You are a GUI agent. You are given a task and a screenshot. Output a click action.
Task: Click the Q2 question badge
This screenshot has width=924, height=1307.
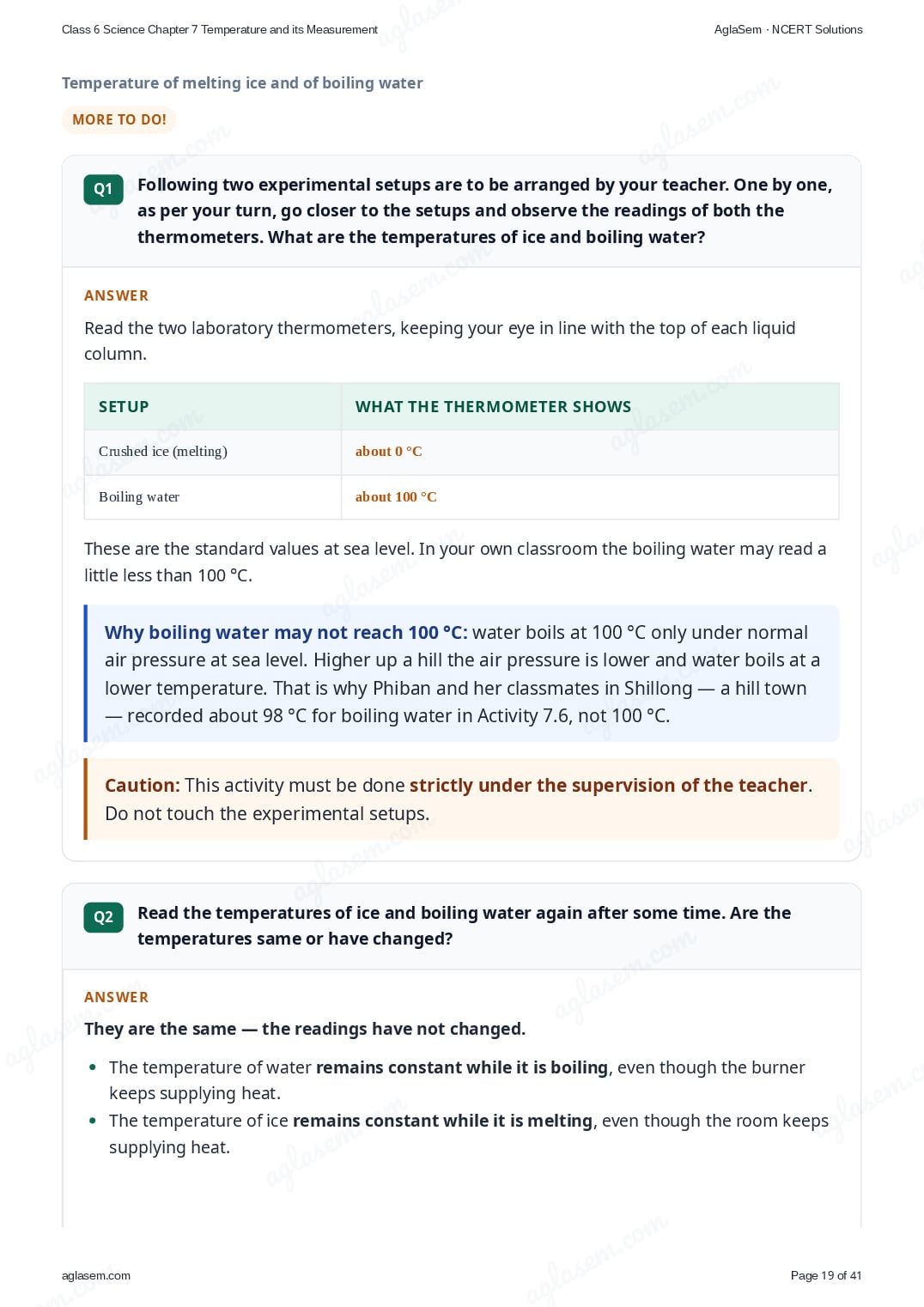(x=103, y=917)
